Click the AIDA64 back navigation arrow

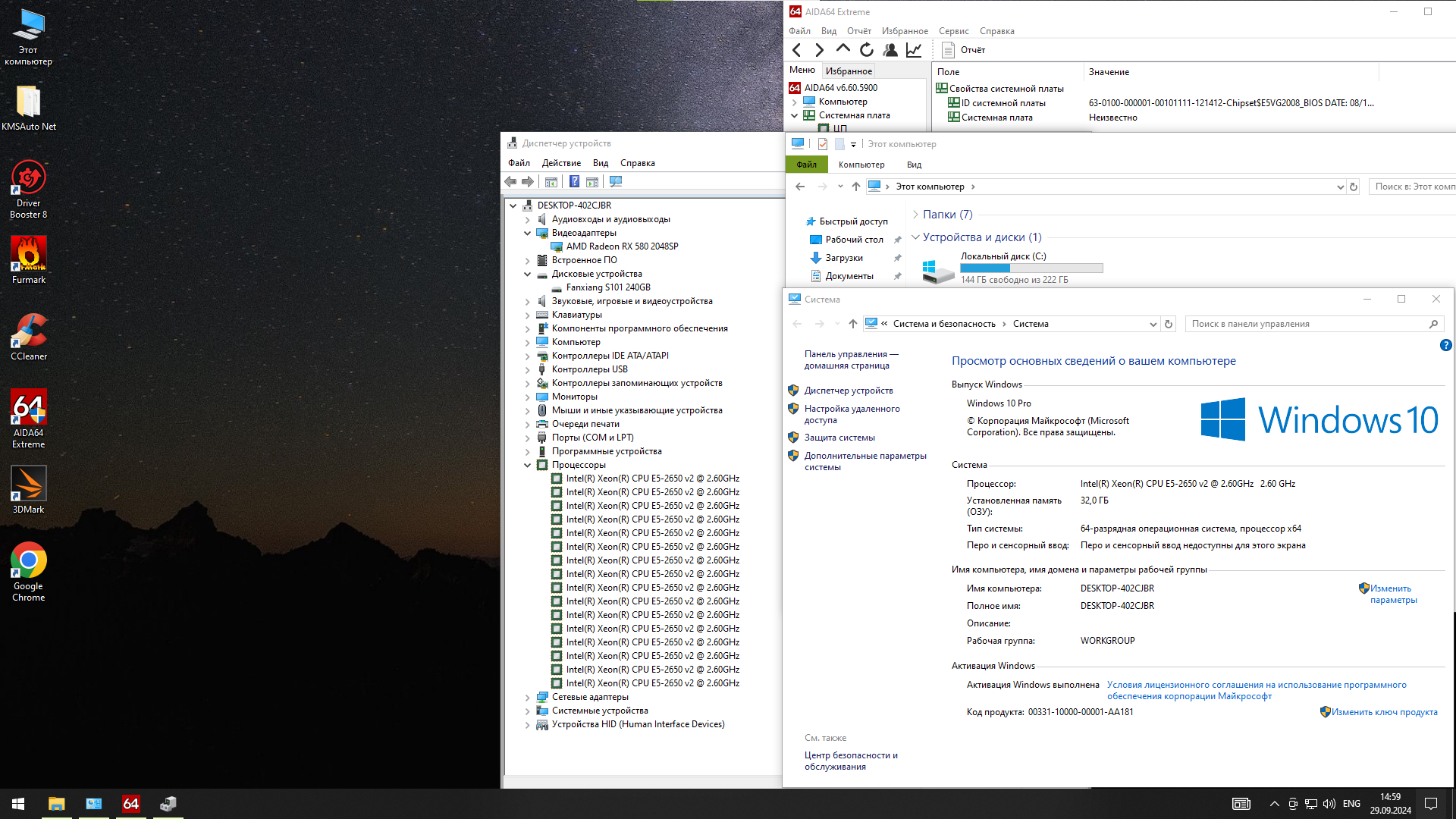pyautogui.click(x=796, y=50)
